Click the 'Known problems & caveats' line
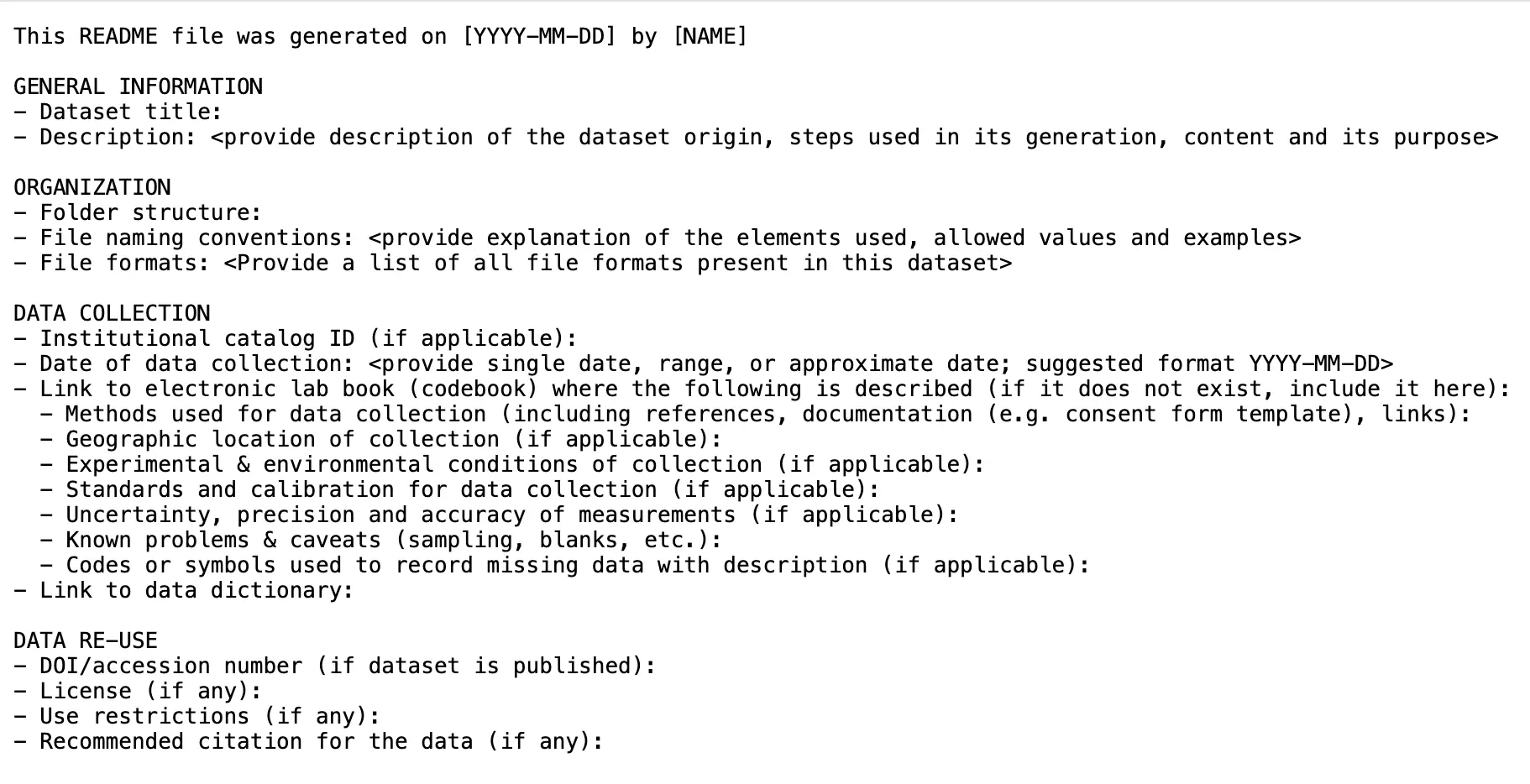Screen dimensions: 1530x784 point(393,541)
